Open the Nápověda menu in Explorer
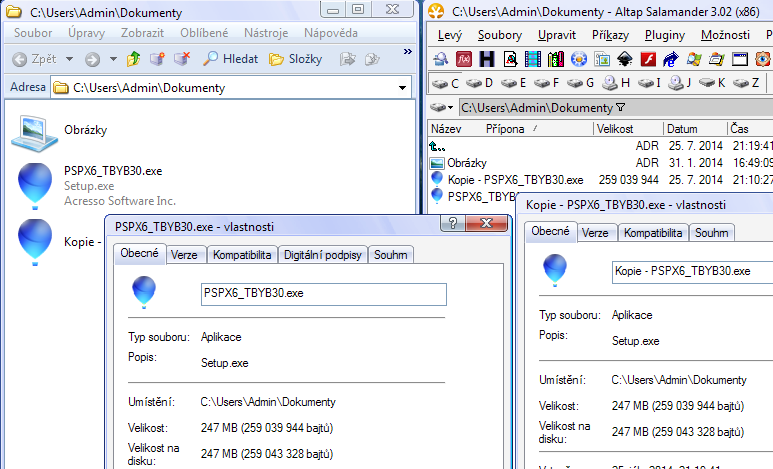Image resolution: width=773 pixels, height=469 pixels. (x=330, y=33)
